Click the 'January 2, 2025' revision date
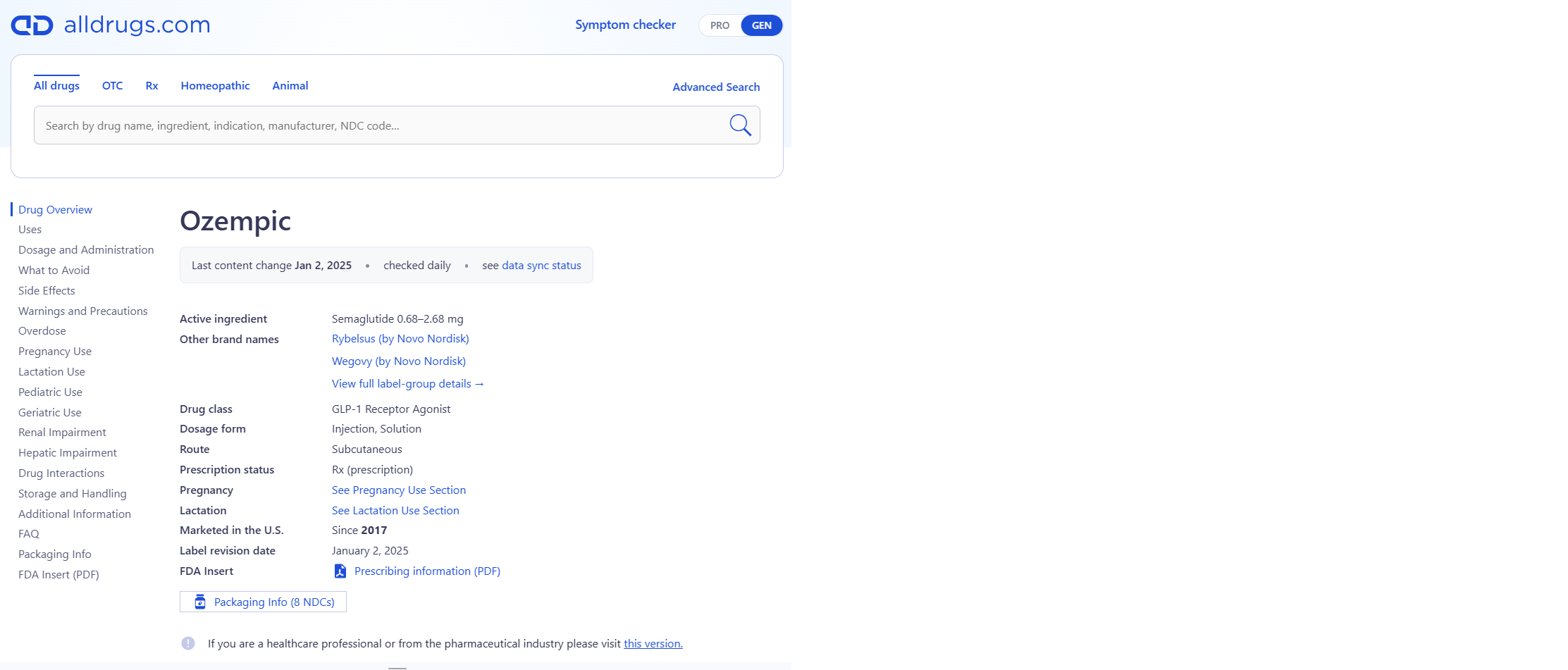This screenshot has height=670, width=1568. [x=370, y=551]
